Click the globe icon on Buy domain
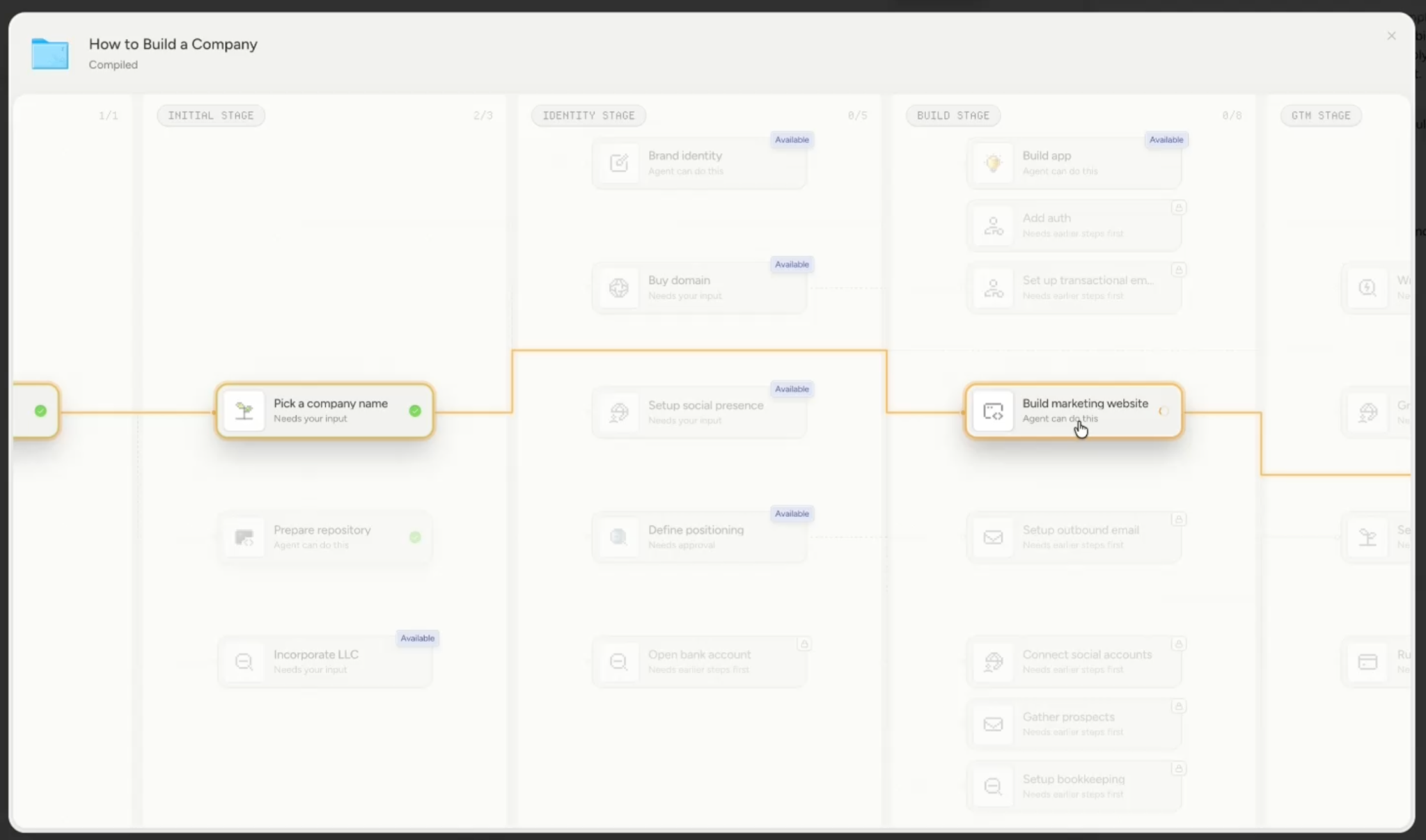The width and height of the screenshot is (1426, 840). tap(619, 287)
